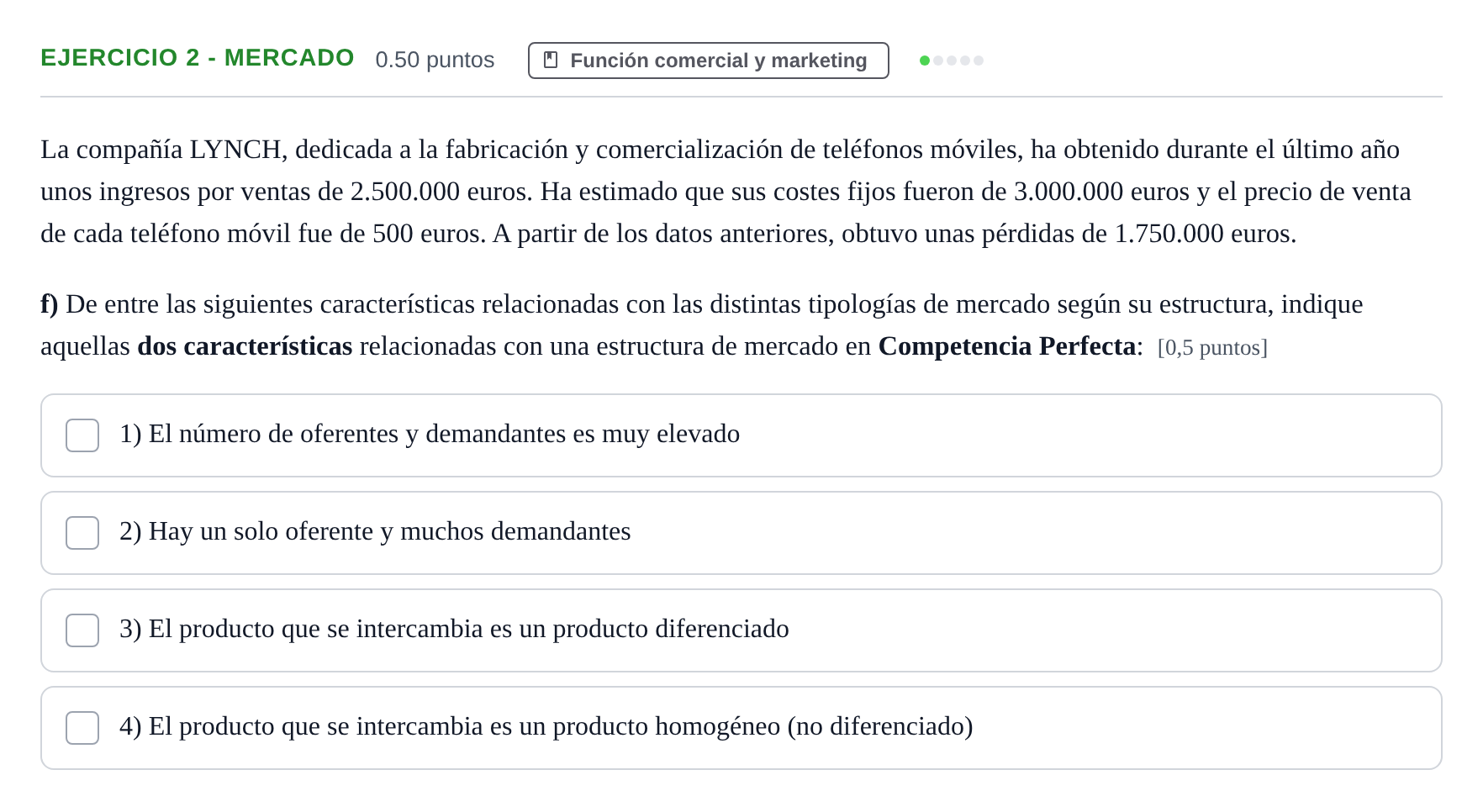This screenshot has height=812, width=1483.
Task: Click the bold 'dos características' phrase
Action: (245, 346)
